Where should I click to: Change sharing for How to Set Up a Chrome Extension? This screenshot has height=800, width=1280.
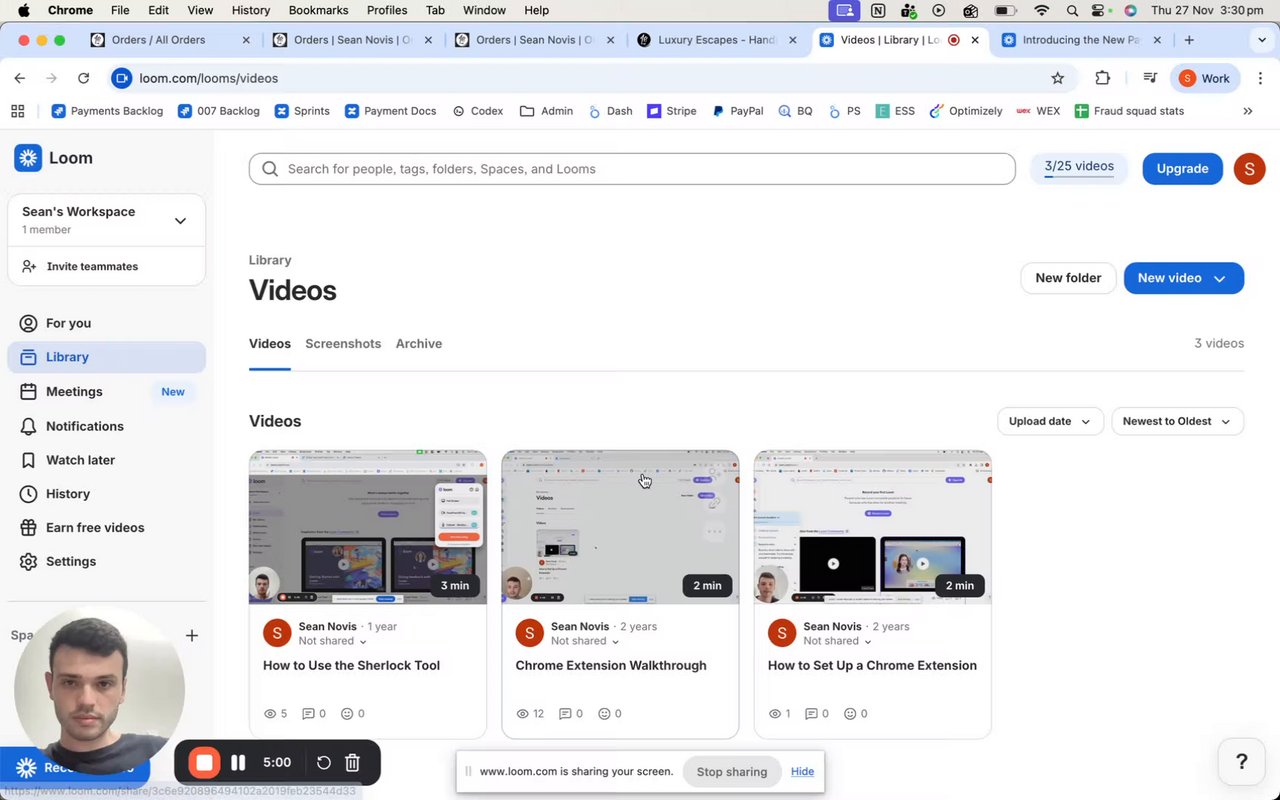pos(837,641)
